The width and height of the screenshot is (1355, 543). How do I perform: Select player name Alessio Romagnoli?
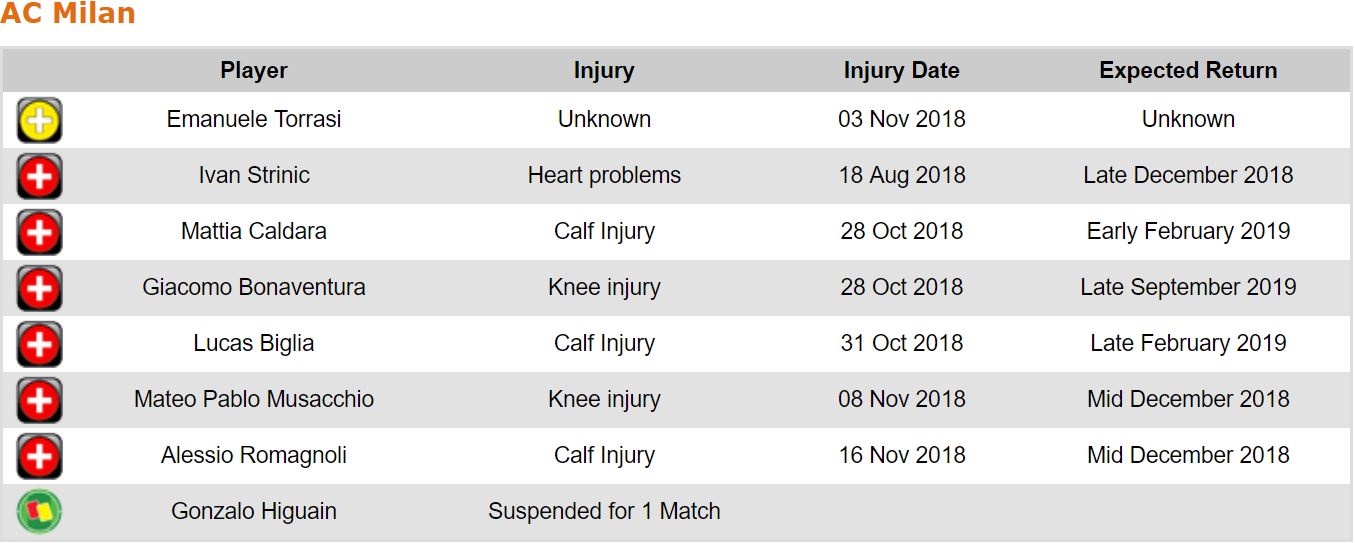click(x=254, y=455)
